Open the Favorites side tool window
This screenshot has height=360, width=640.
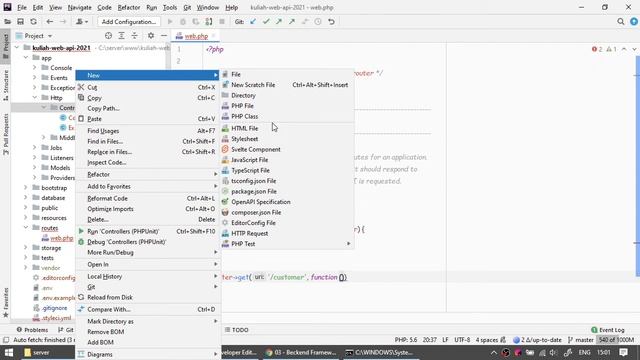[6, 302]
